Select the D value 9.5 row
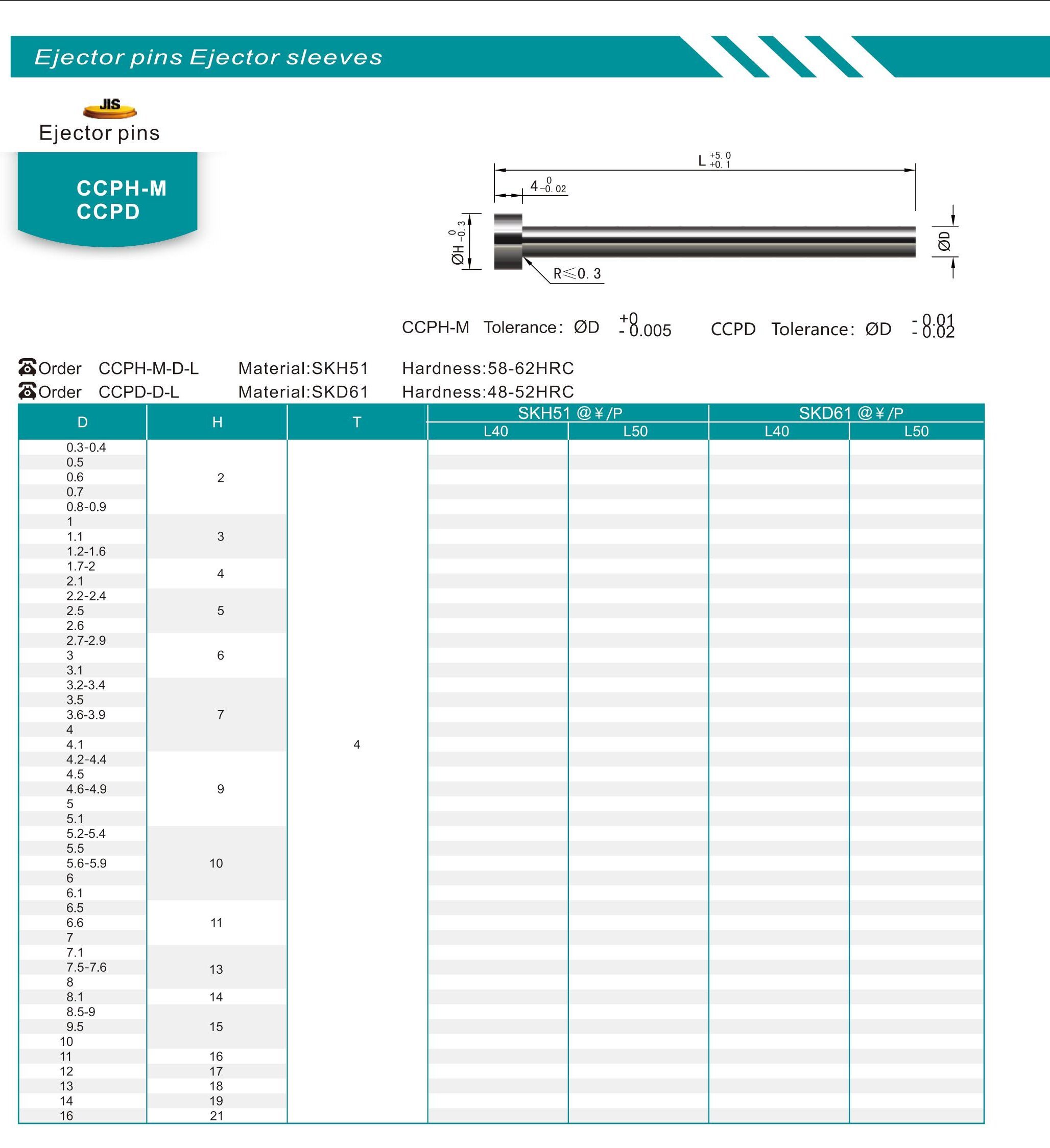Viewport: 1050px width, 1148px height. [75, 1027]
